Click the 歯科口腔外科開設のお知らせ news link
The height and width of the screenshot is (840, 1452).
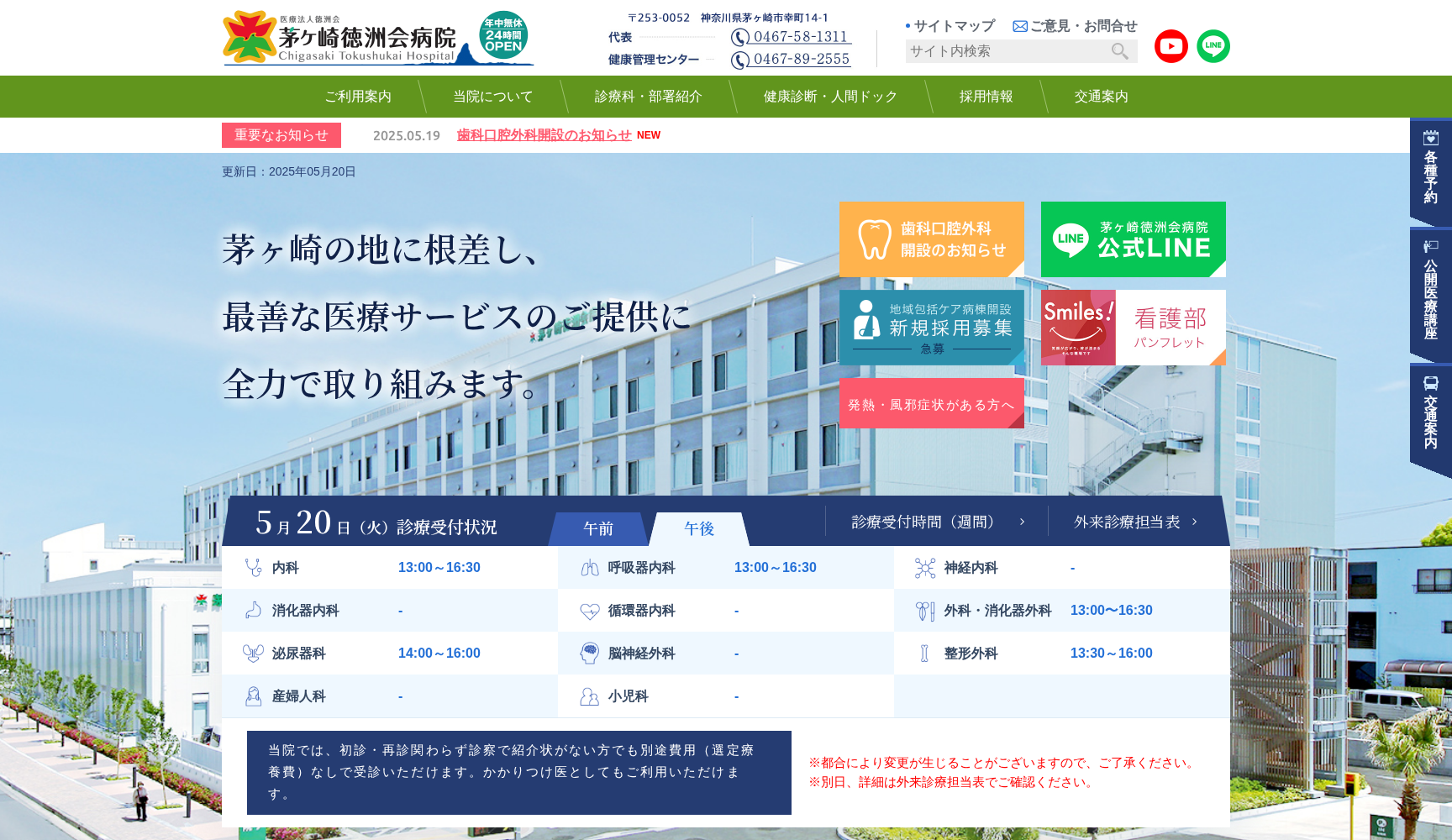click(544, 135)
